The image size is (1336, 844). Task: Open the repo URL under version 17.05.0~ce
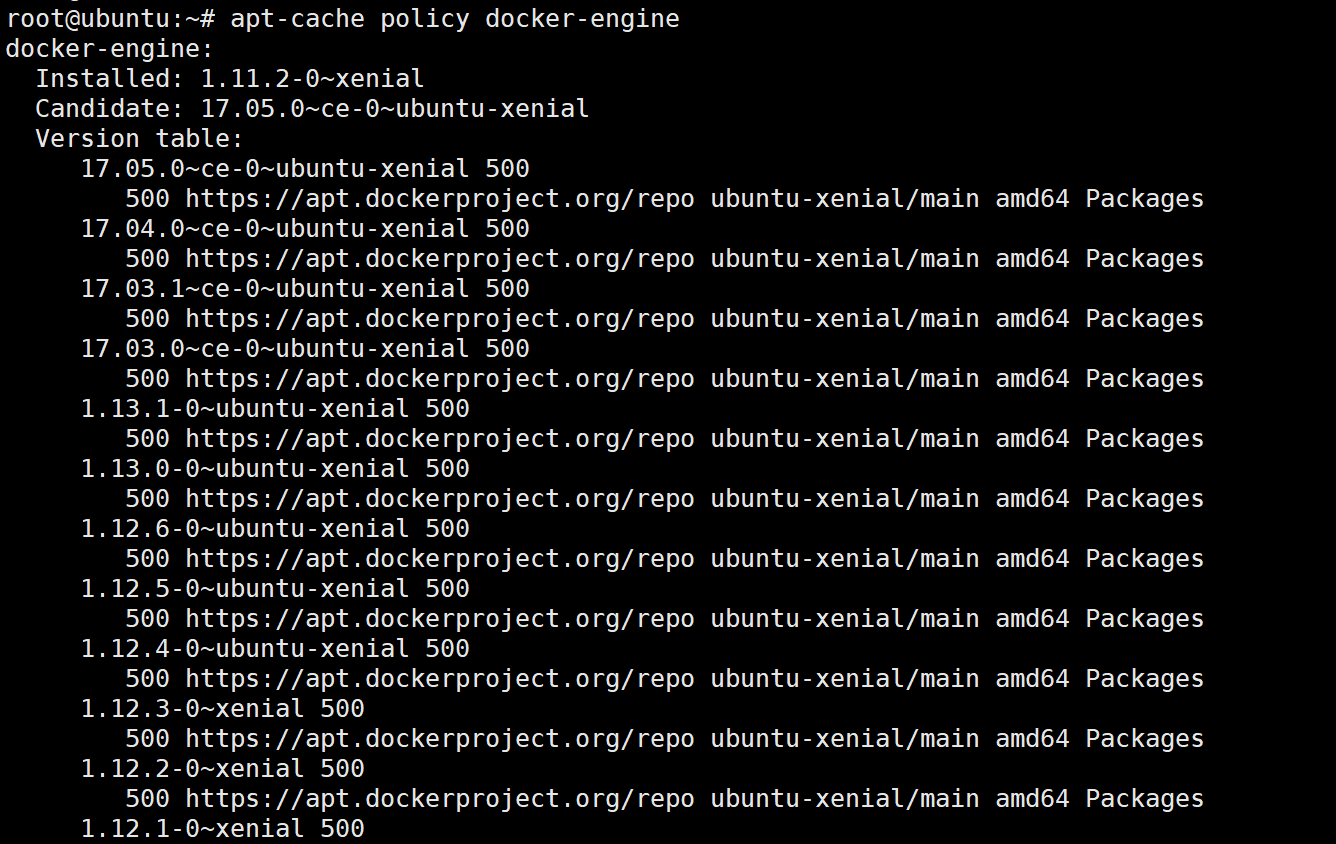[439, 199]
